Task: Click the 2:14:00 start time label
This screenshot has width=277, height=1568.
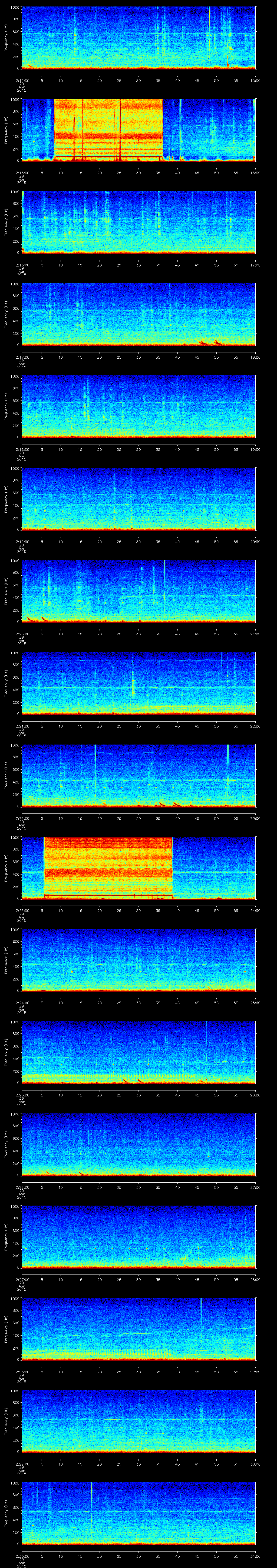Action: pyautogui.click(x=22, y=80)
